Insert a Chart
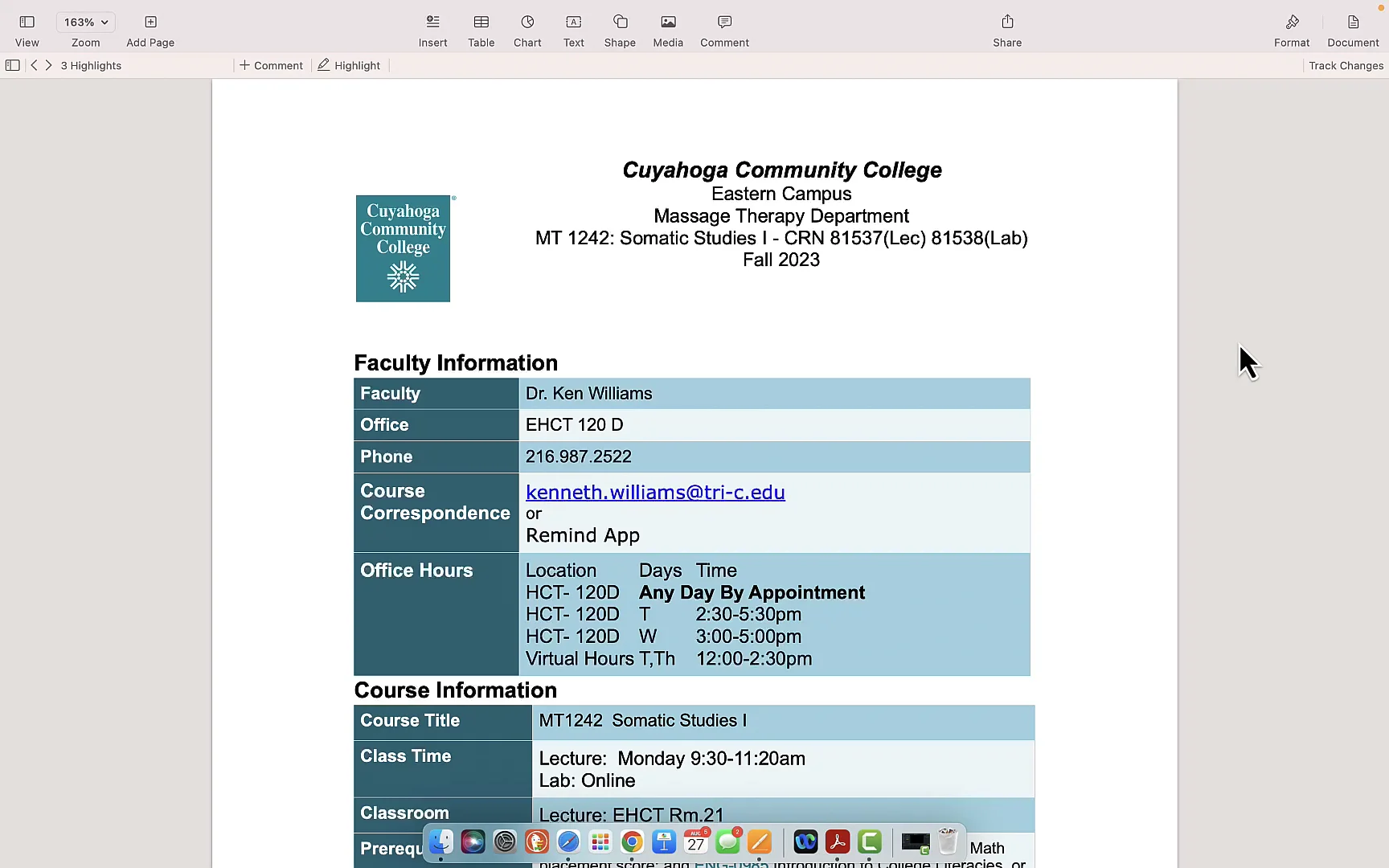 [527, 29]
